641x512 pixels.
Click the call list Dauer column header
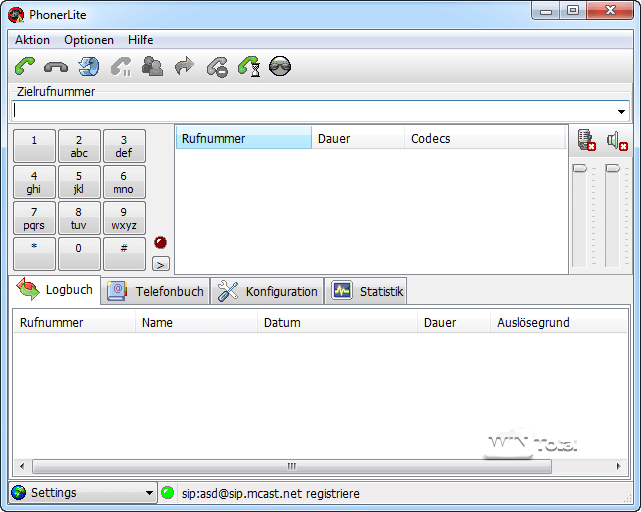[x=358, y=138]
